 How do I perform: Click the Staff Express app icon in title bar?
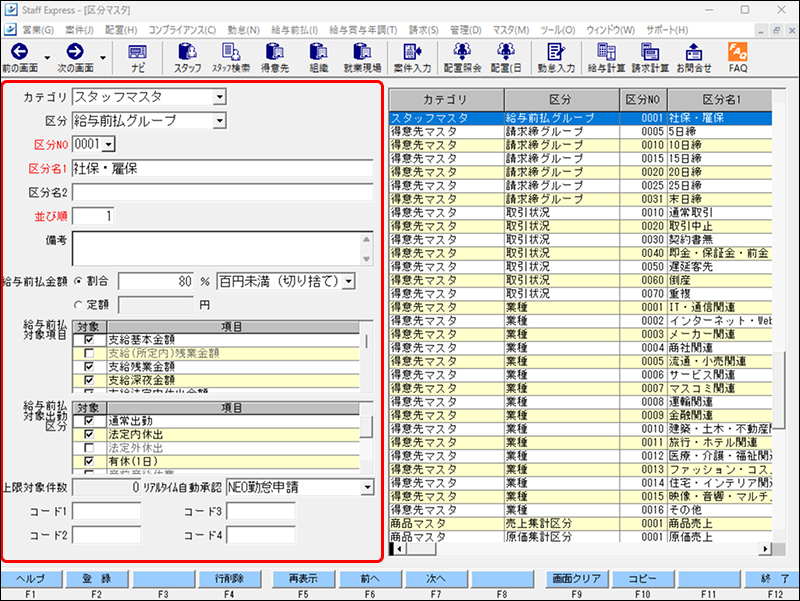[11, 10]
